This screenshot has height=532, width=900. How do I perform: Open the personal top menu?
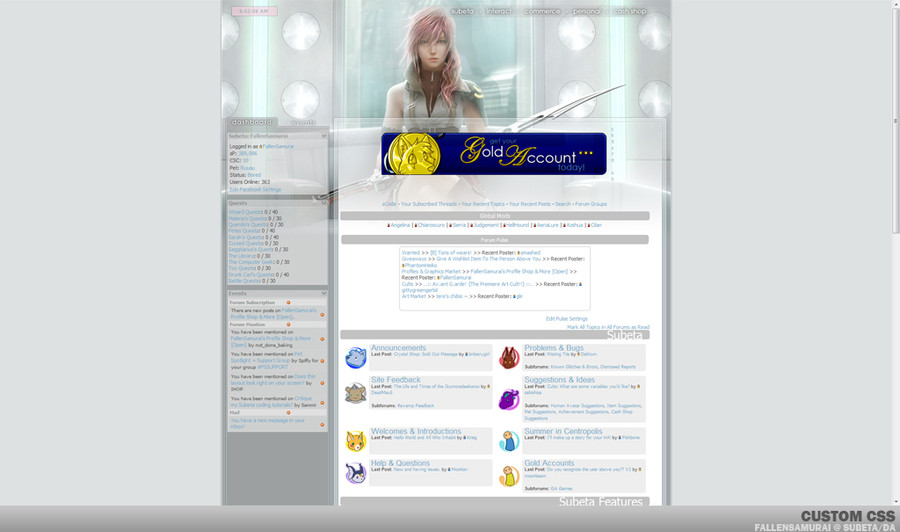pyautogui.click(x=587, y=11)
